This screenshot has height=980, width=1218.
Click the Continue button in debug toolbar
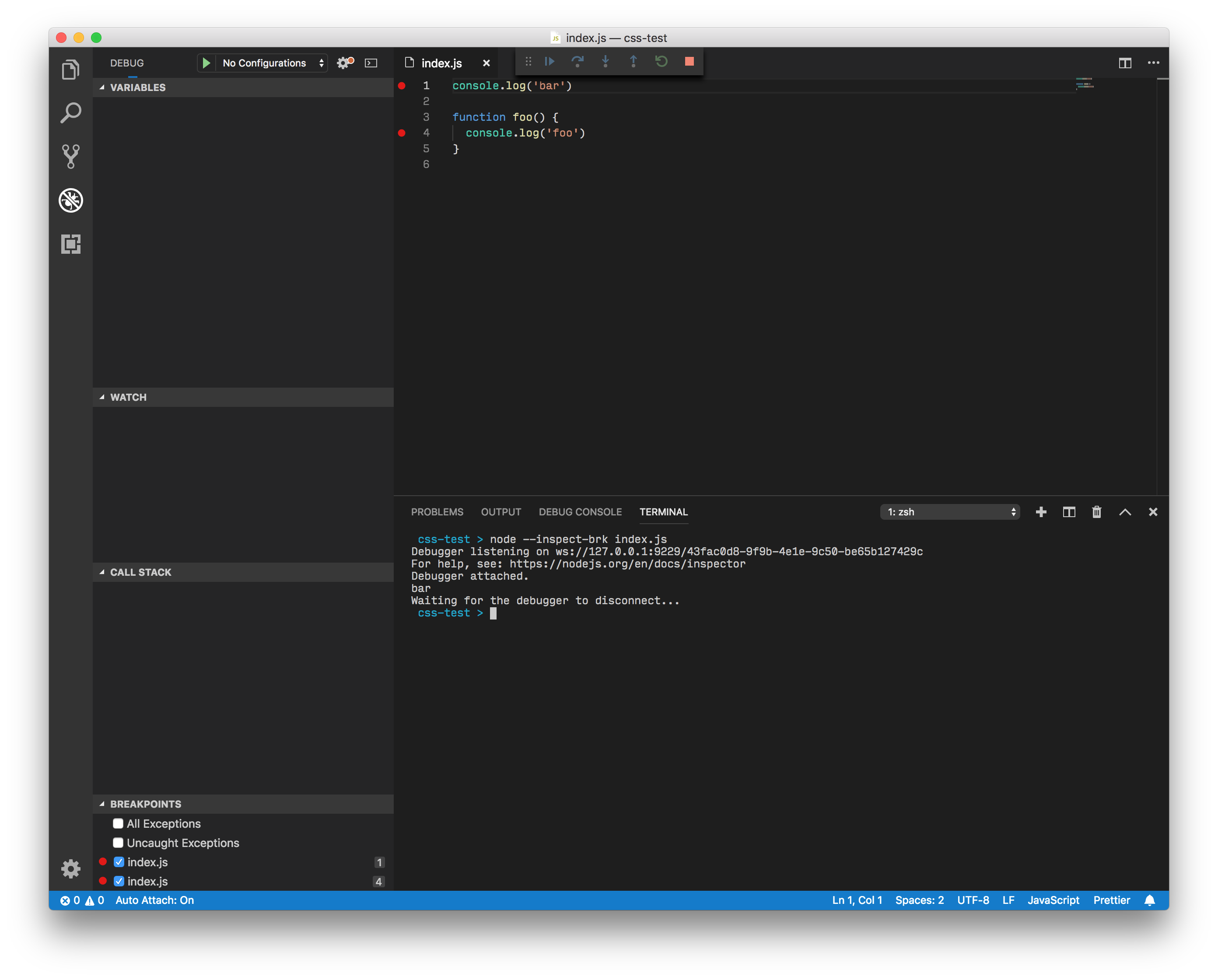point(549,61)
